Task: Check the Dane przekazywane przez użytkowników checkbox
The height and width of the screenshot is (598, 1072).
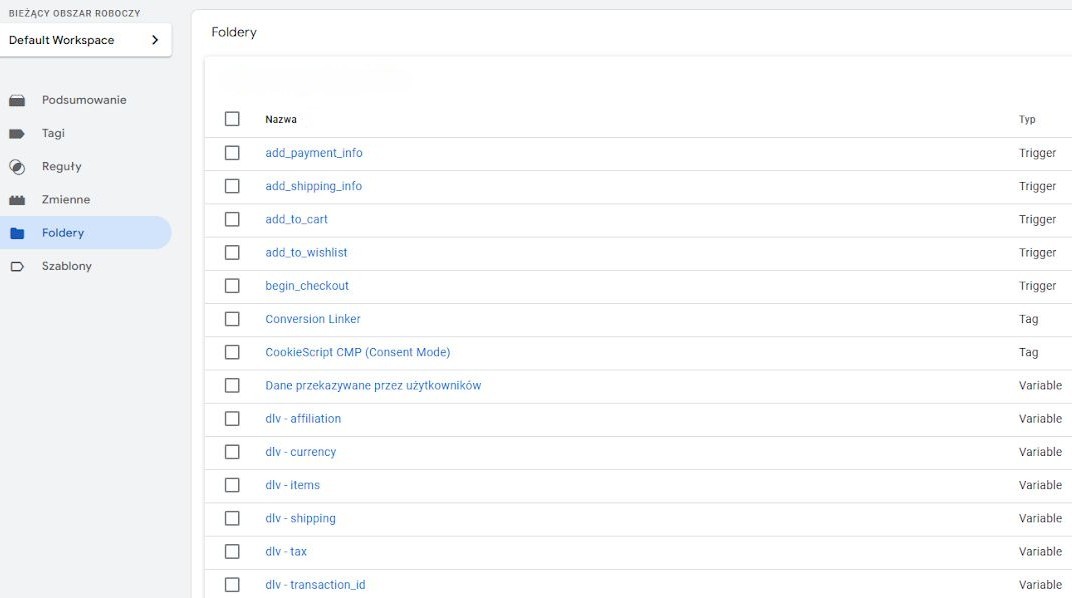Action: coord(232,385)
